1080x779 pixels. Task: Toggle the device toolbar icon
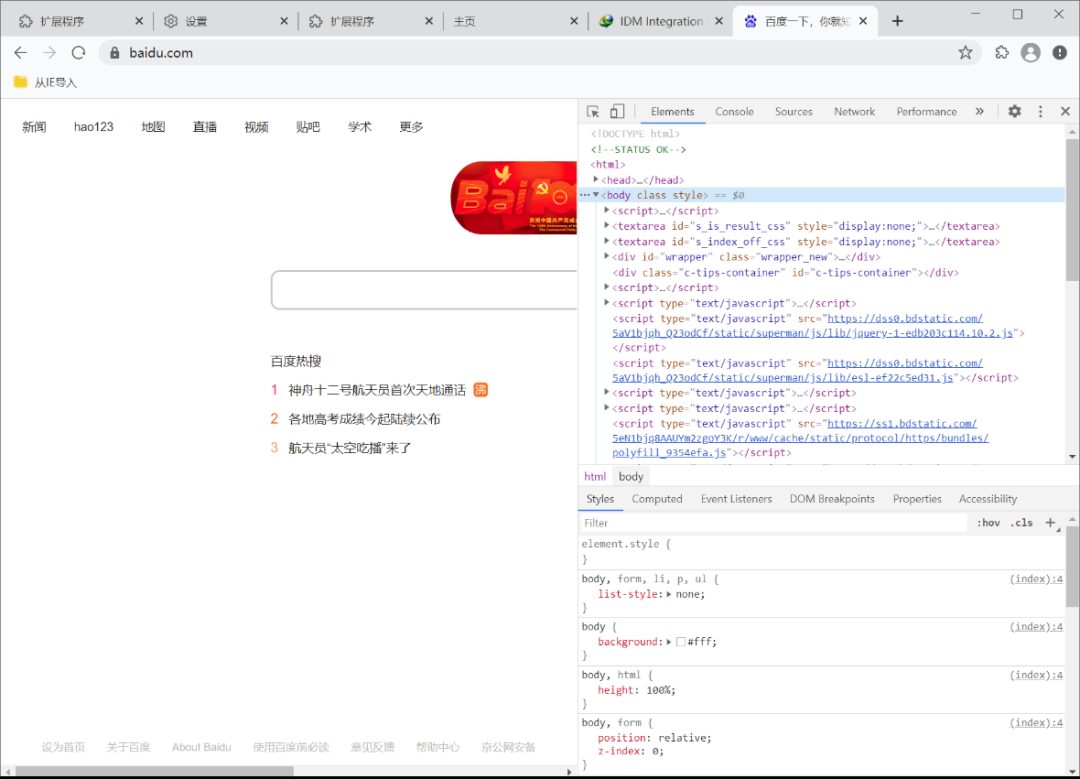coord(617,112)
